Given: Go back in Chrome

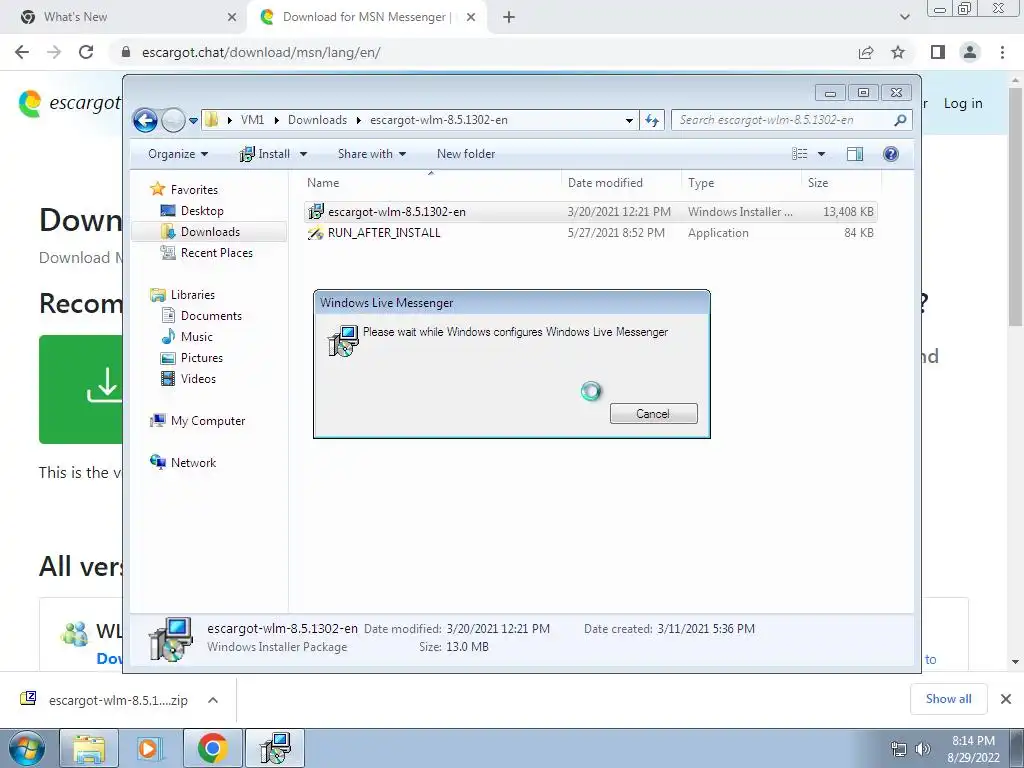Looking at the screenshot, I should coord(22,52).
